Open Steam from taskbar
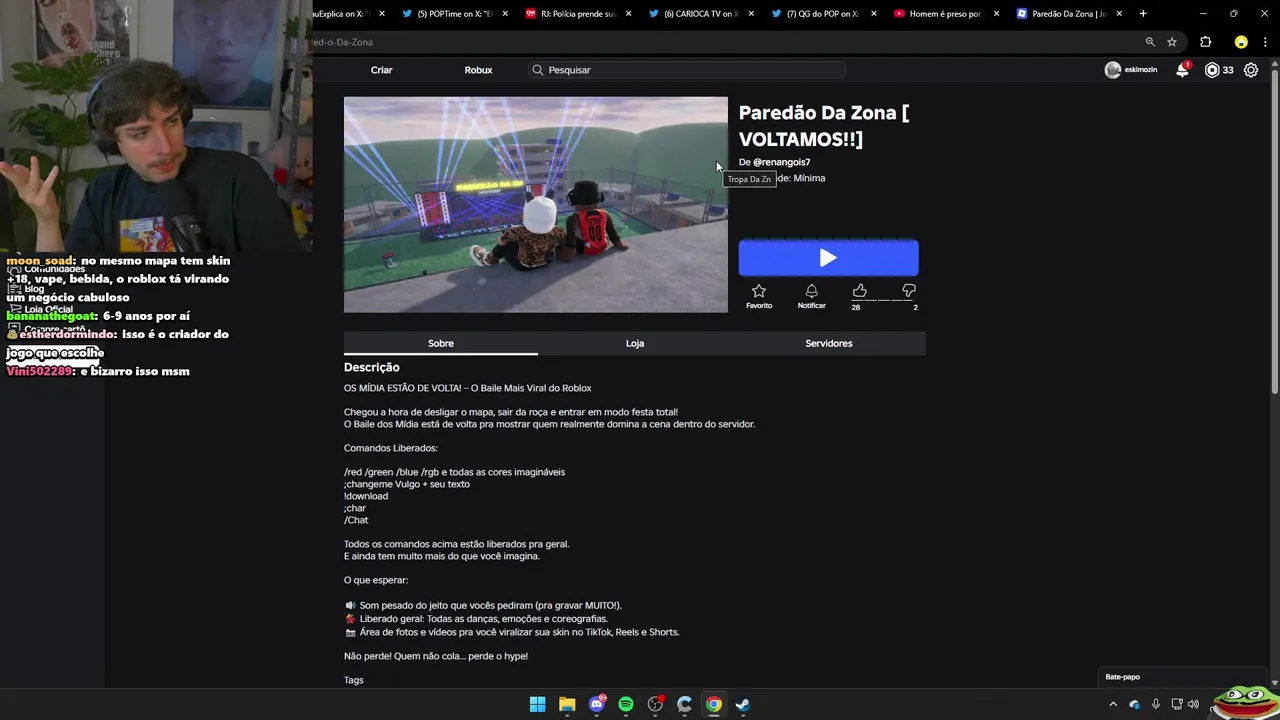 tap(743, 704)
